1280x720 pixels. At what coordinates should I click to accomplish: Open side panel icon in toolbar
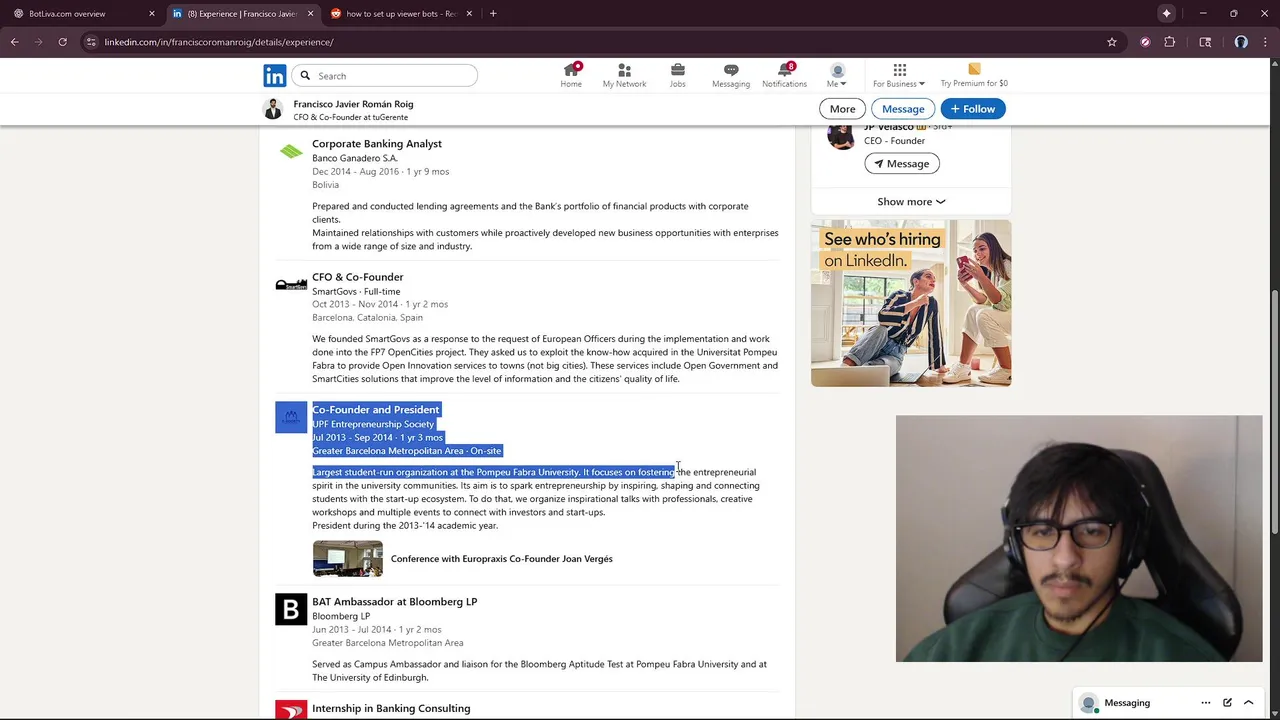coord(1205,42)
